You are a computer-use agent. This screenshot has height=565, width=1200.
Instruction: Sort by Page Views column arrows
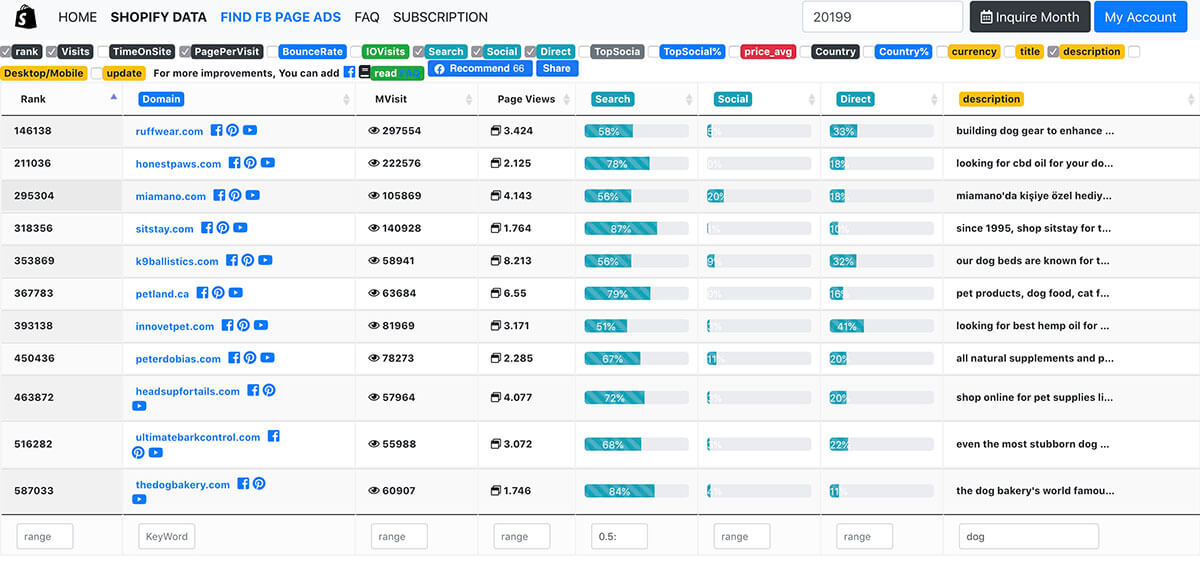coord(567,99)
